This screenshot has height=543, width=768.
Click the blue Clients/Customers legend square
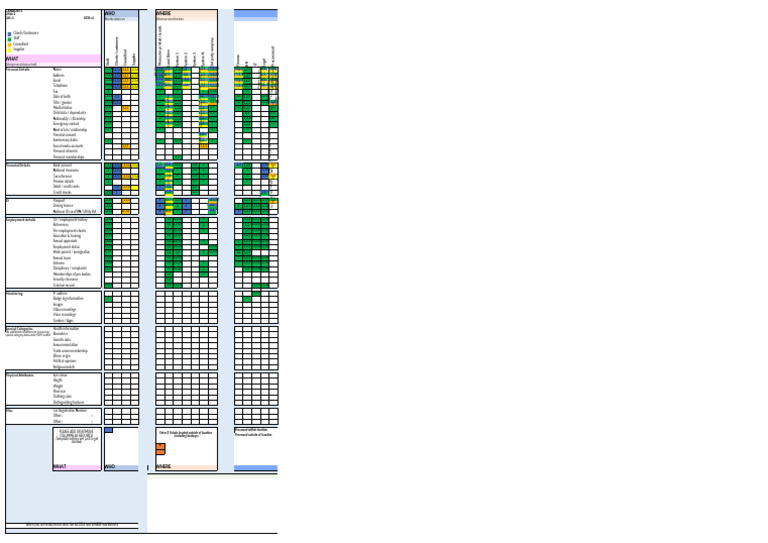[x=9, y=34]
